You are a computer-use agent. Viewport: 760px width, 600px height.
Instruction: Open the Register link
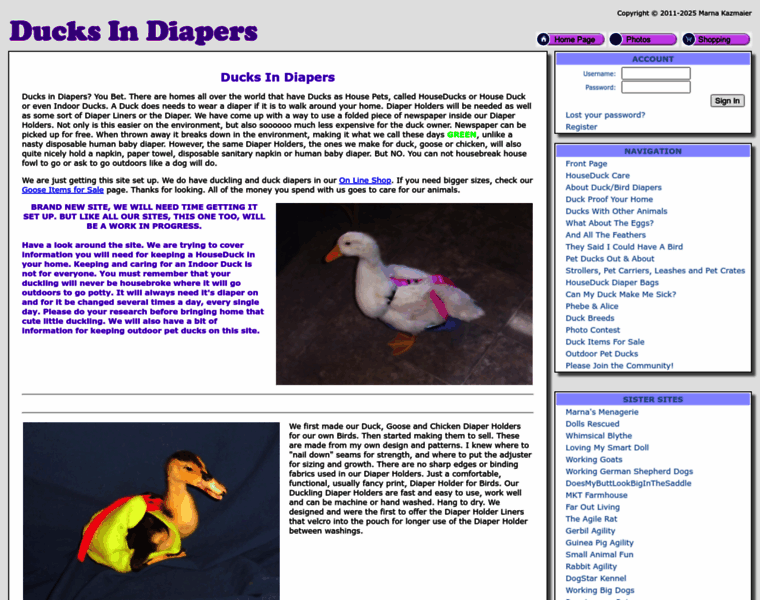click(x=581, y=127)
